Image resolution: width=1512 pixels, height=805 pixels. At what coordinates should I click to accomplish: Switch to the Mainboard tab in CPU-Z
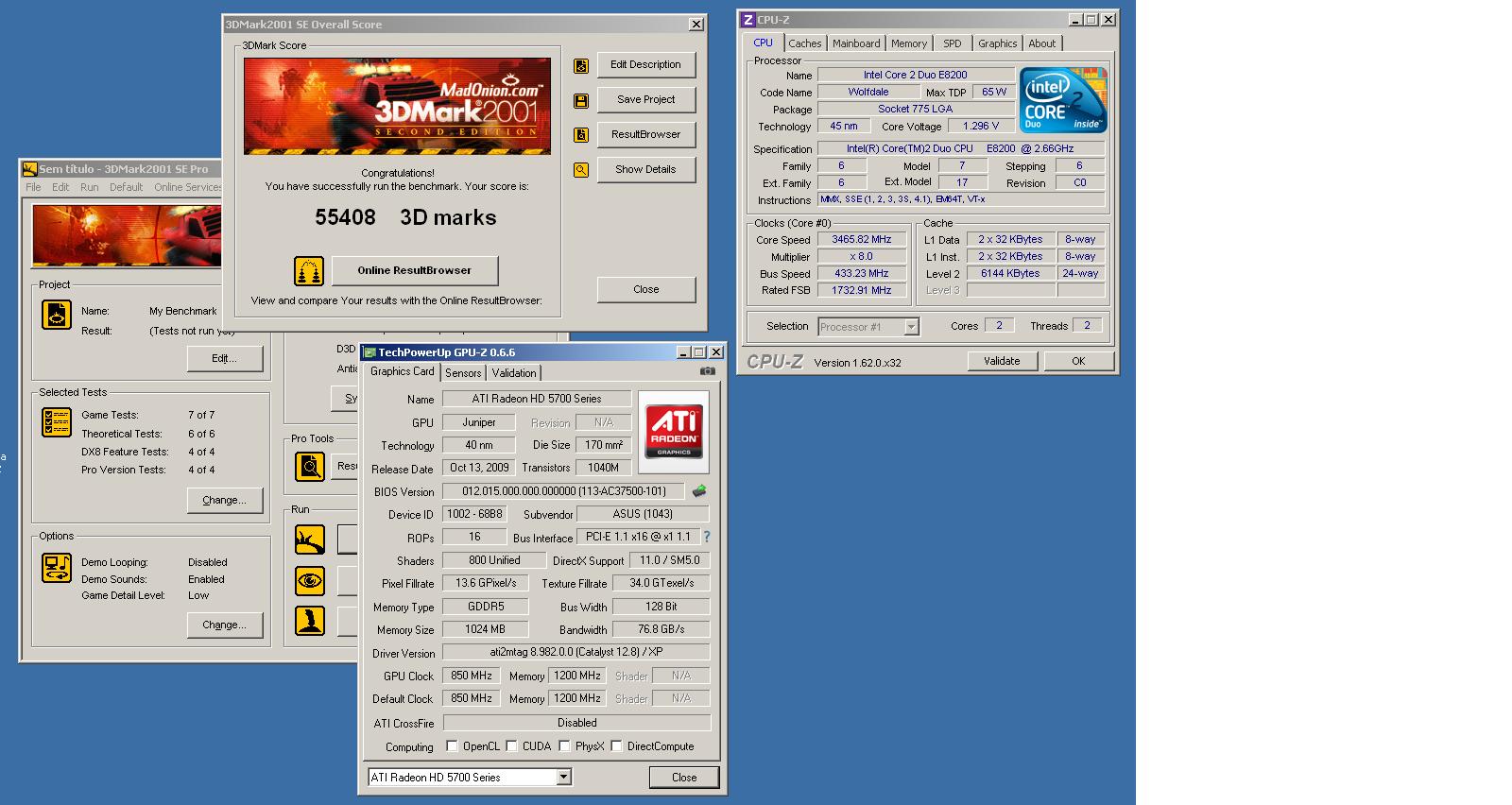pyautogui.click(x=856, y=43)
